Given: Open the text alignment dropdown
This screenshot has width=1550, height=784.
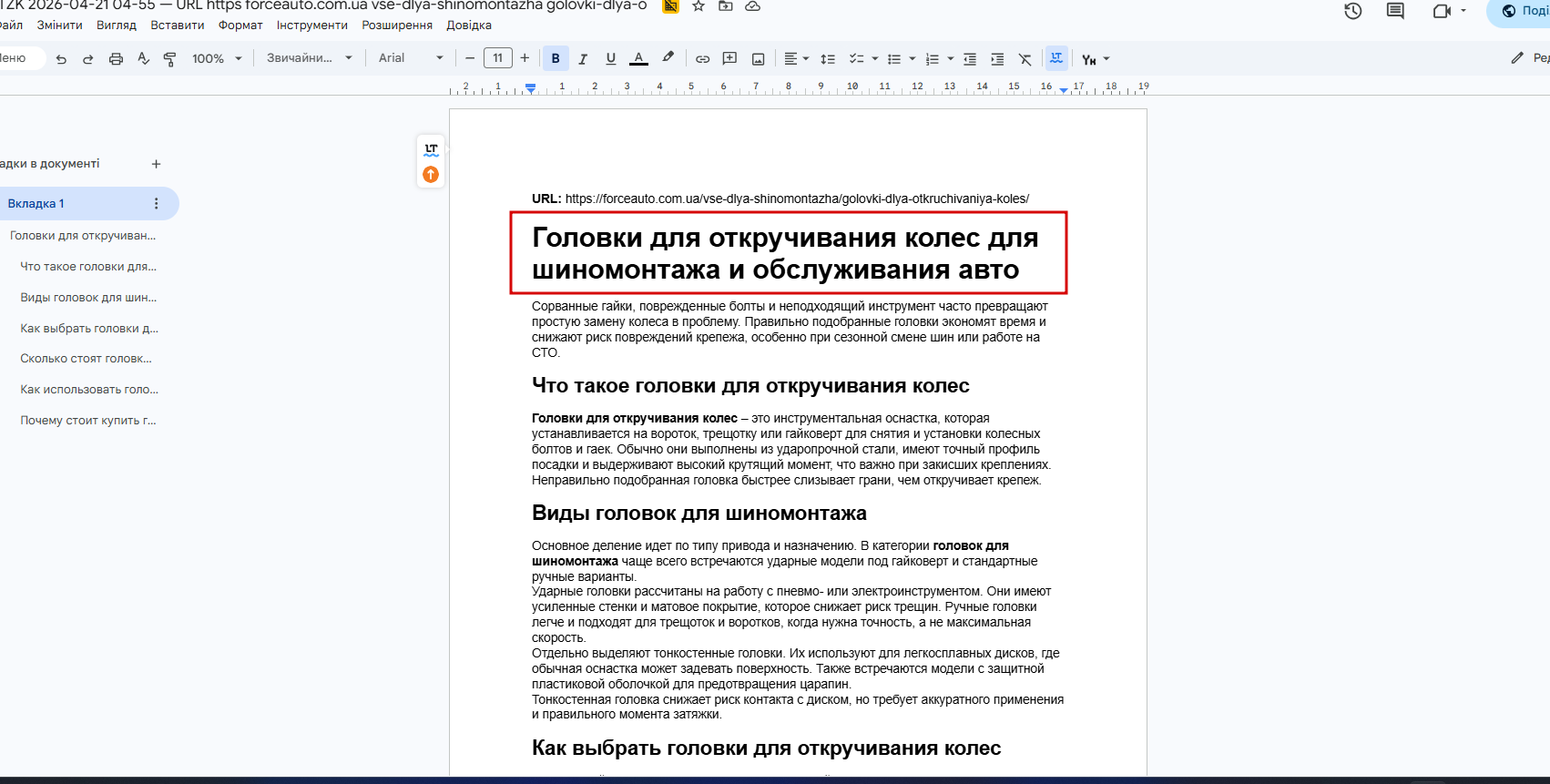Looking at the screenshot, I should click(796, 59).
